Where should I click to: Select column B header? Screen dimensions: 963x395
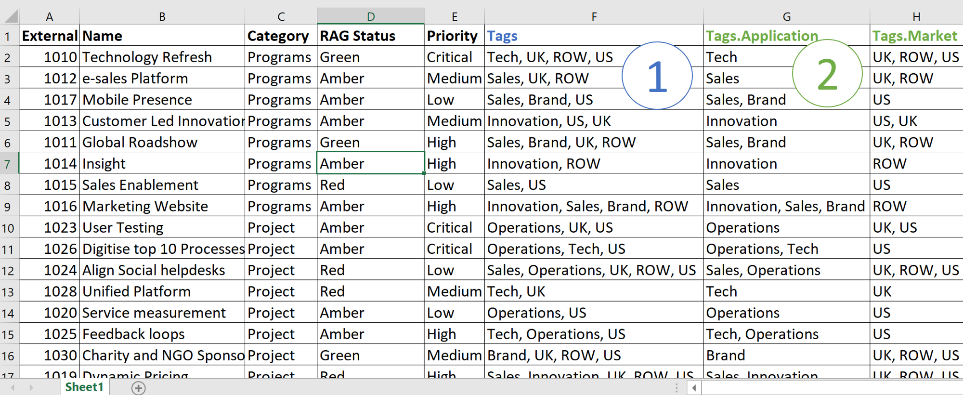(x=162, y=17)
